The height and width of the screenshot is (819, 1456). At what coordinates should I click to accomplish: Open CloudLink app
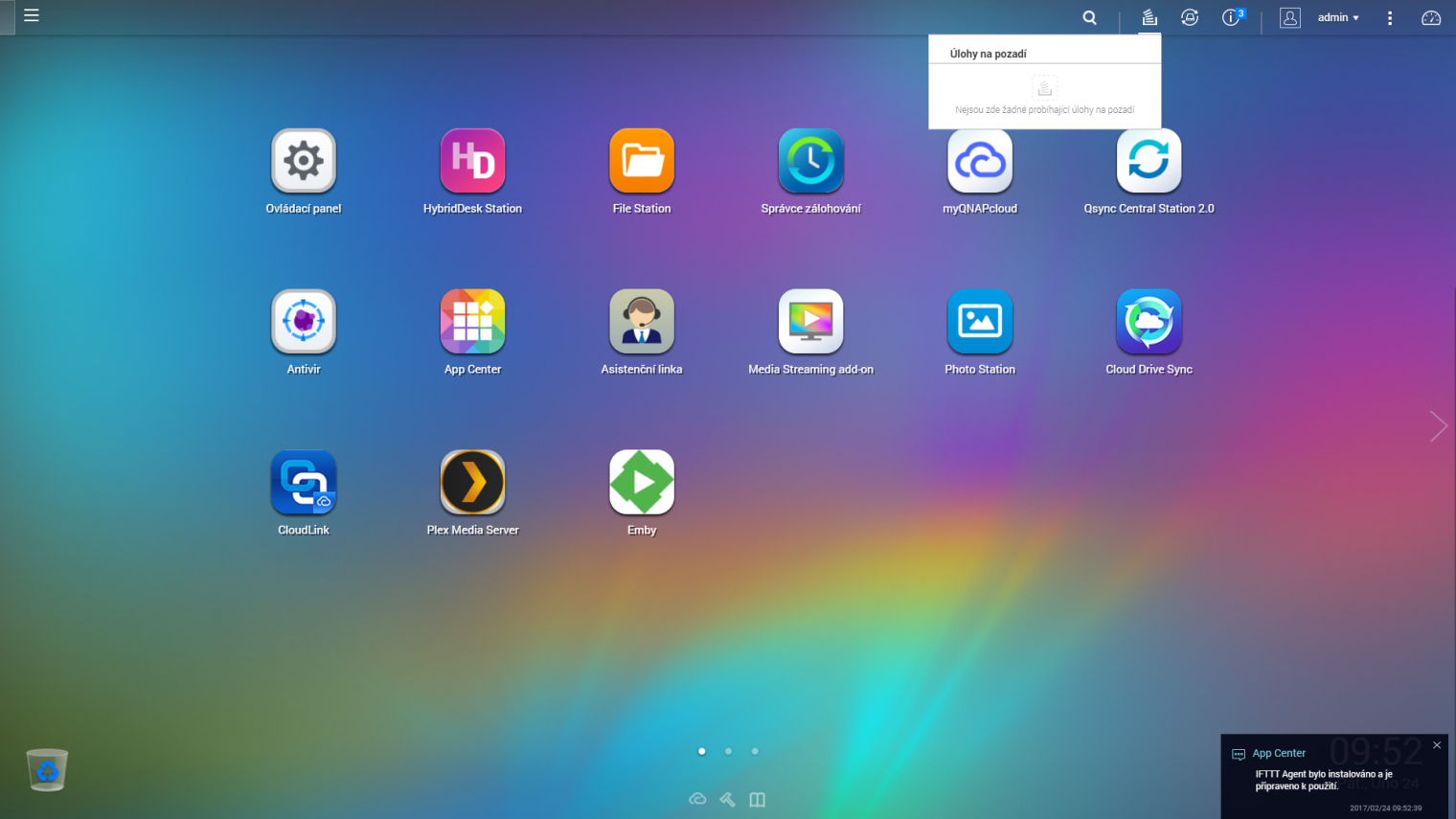[x=304, y=483]
